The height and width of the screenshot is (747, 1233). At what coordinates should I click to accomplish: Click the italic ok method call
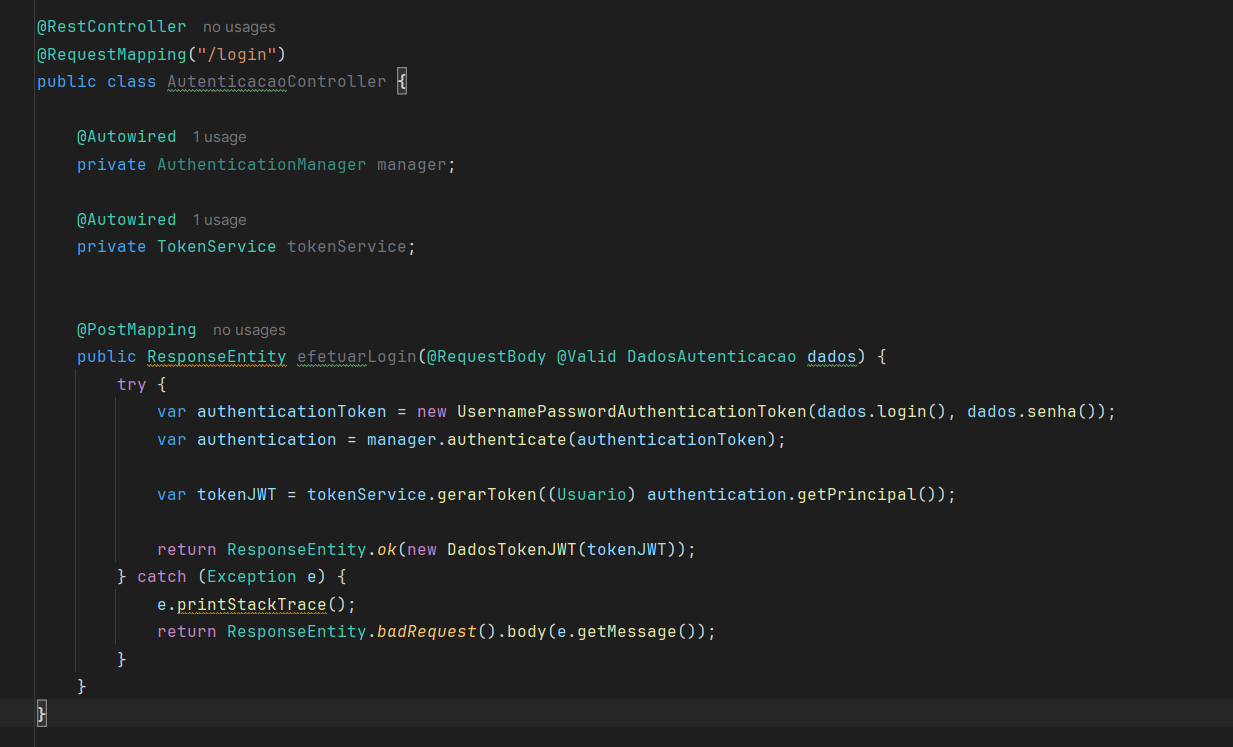386,550
